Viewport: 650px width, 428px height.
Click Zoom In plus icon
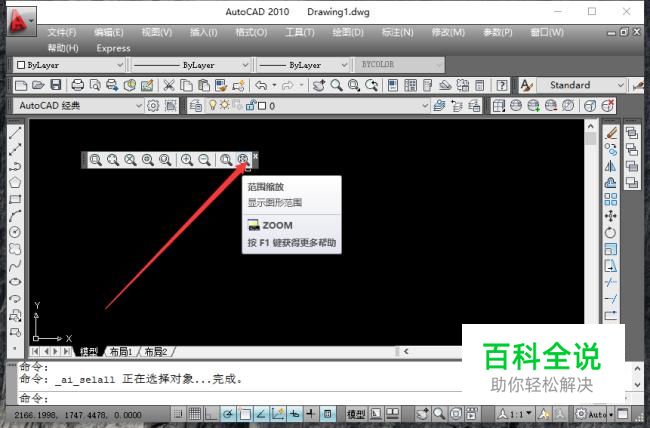[x=187, y=160]
